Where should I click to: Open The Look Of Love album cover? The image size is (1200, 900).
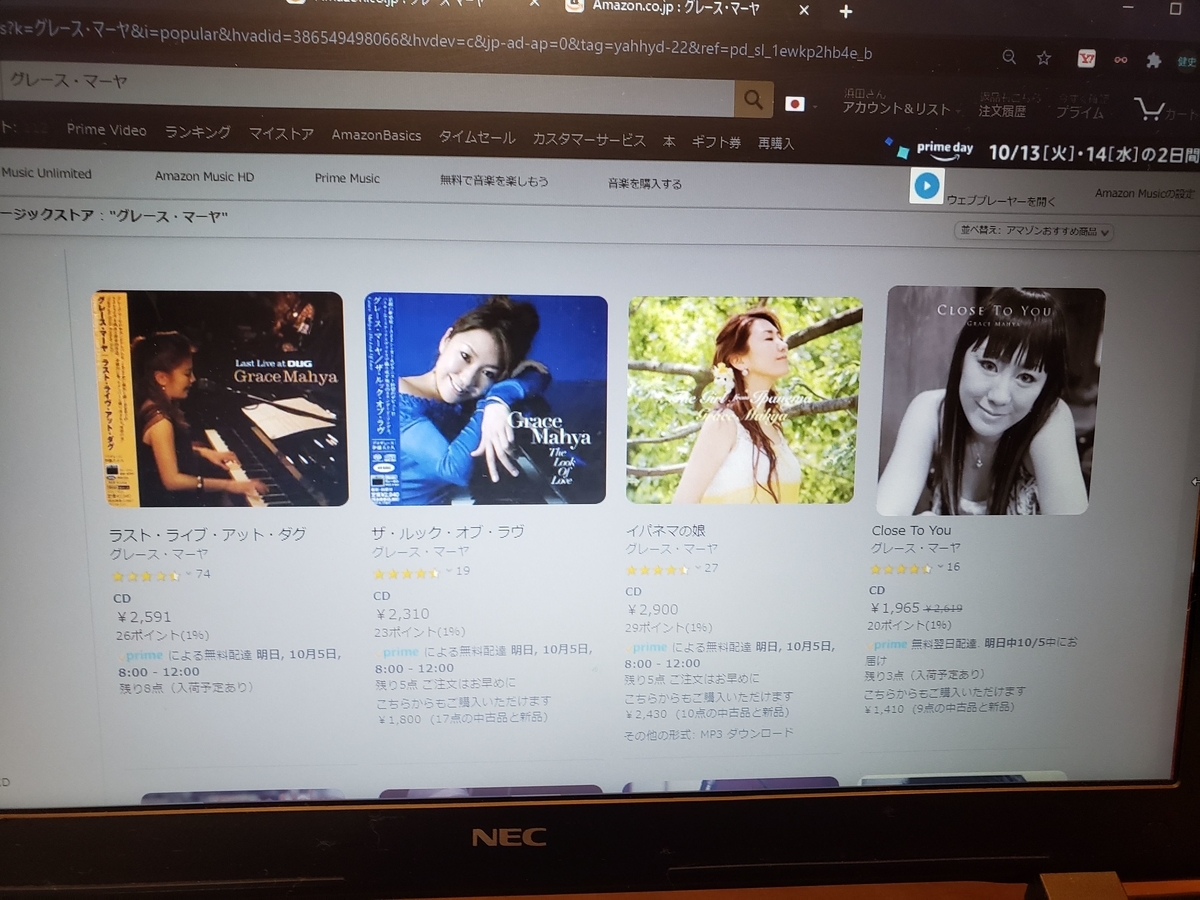point(486,399)
